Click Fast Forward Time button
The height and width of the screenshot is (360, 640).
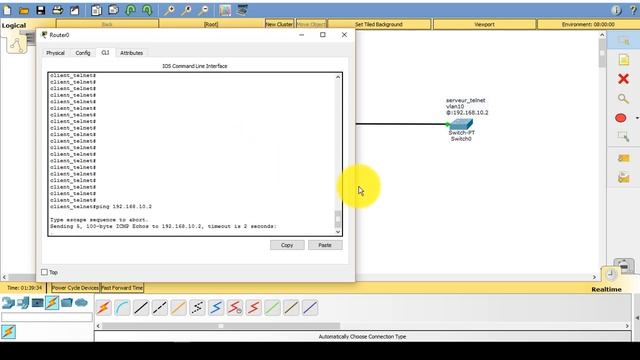122,288
